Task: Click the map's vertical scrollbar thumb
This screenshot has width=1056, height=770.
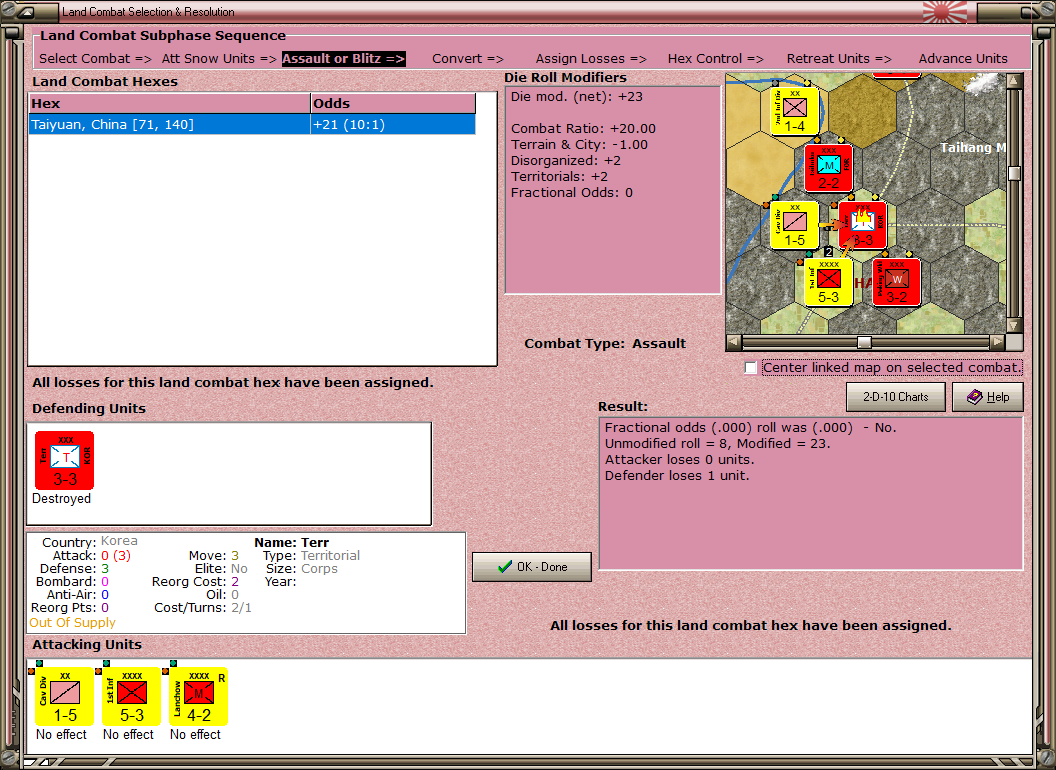Action: (x=1014, y=173)
